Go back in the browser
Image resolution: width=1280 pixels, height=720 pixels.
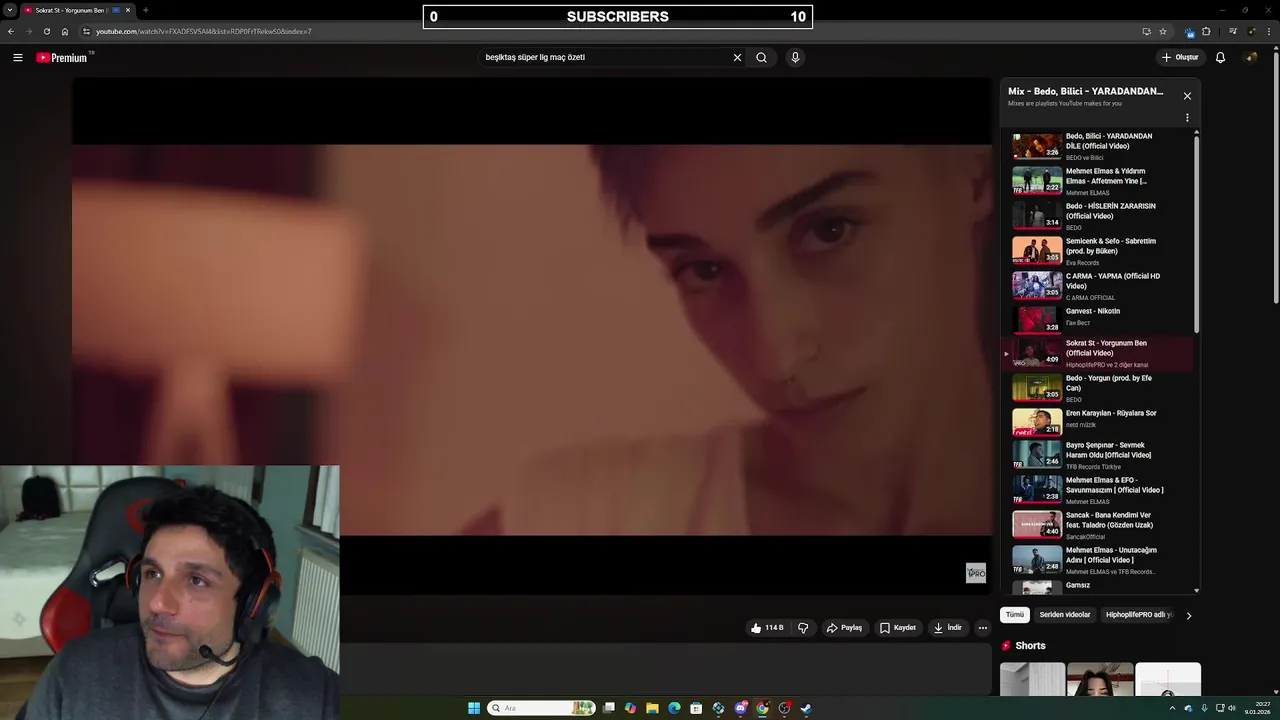(11, 31)
